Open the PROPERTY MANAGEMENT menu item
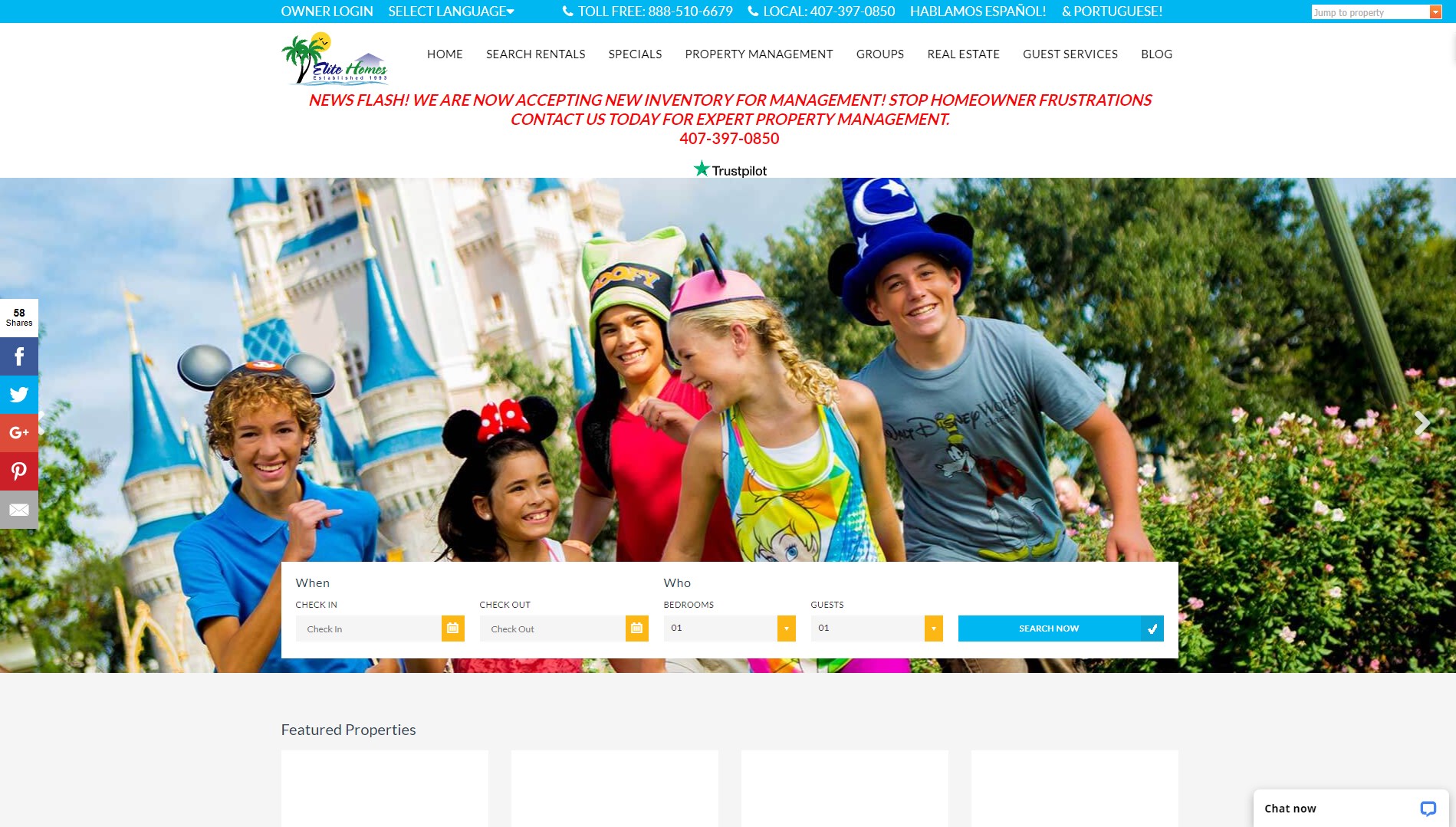1456x827 pixels. [x=758, y=54]
